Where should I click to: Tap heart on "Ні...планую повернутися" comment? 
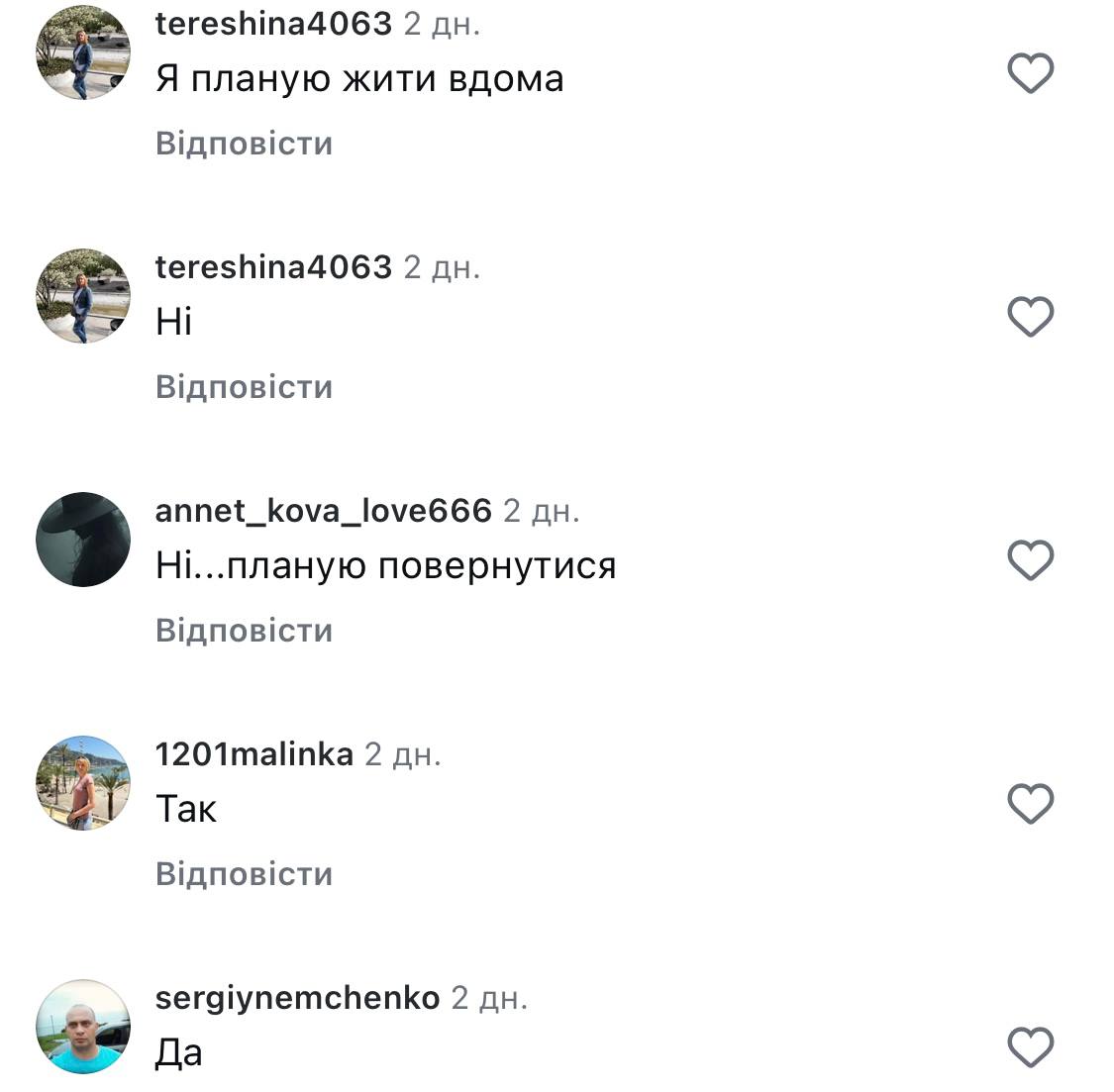click(x=1030, y=559)
